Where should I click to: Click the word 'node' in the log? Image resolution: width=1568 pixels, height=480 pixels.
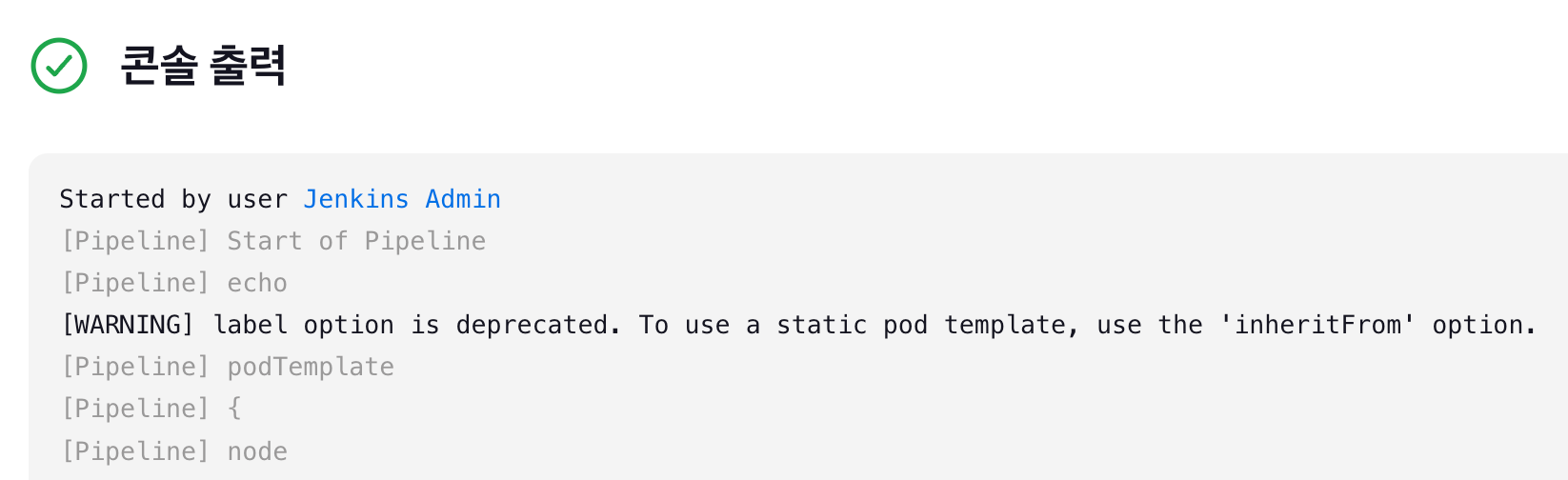click(x=257, y=451)
